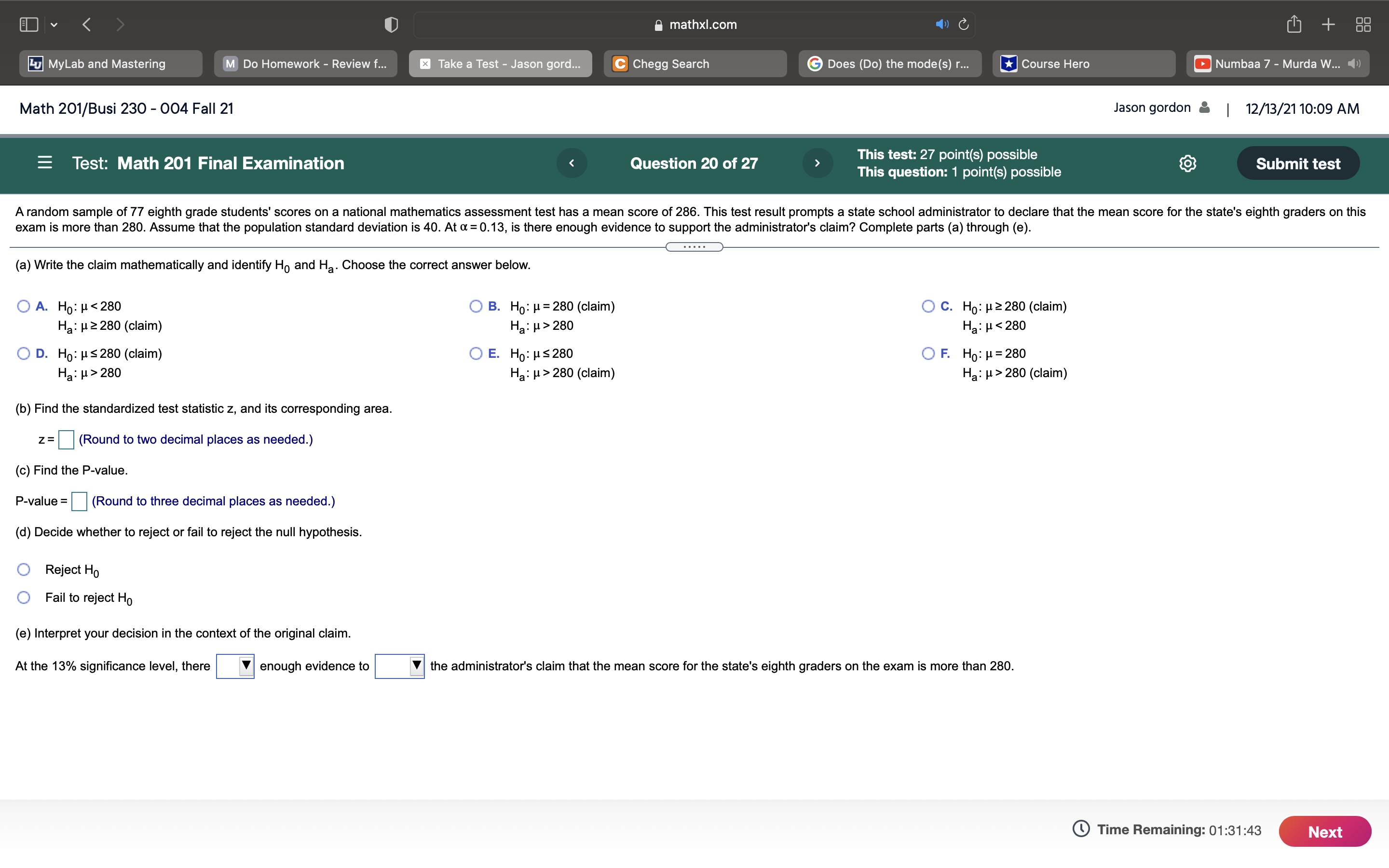Choose Fail to reject H0
Viewport: 1389px width, 868px height.
(24, 597)
